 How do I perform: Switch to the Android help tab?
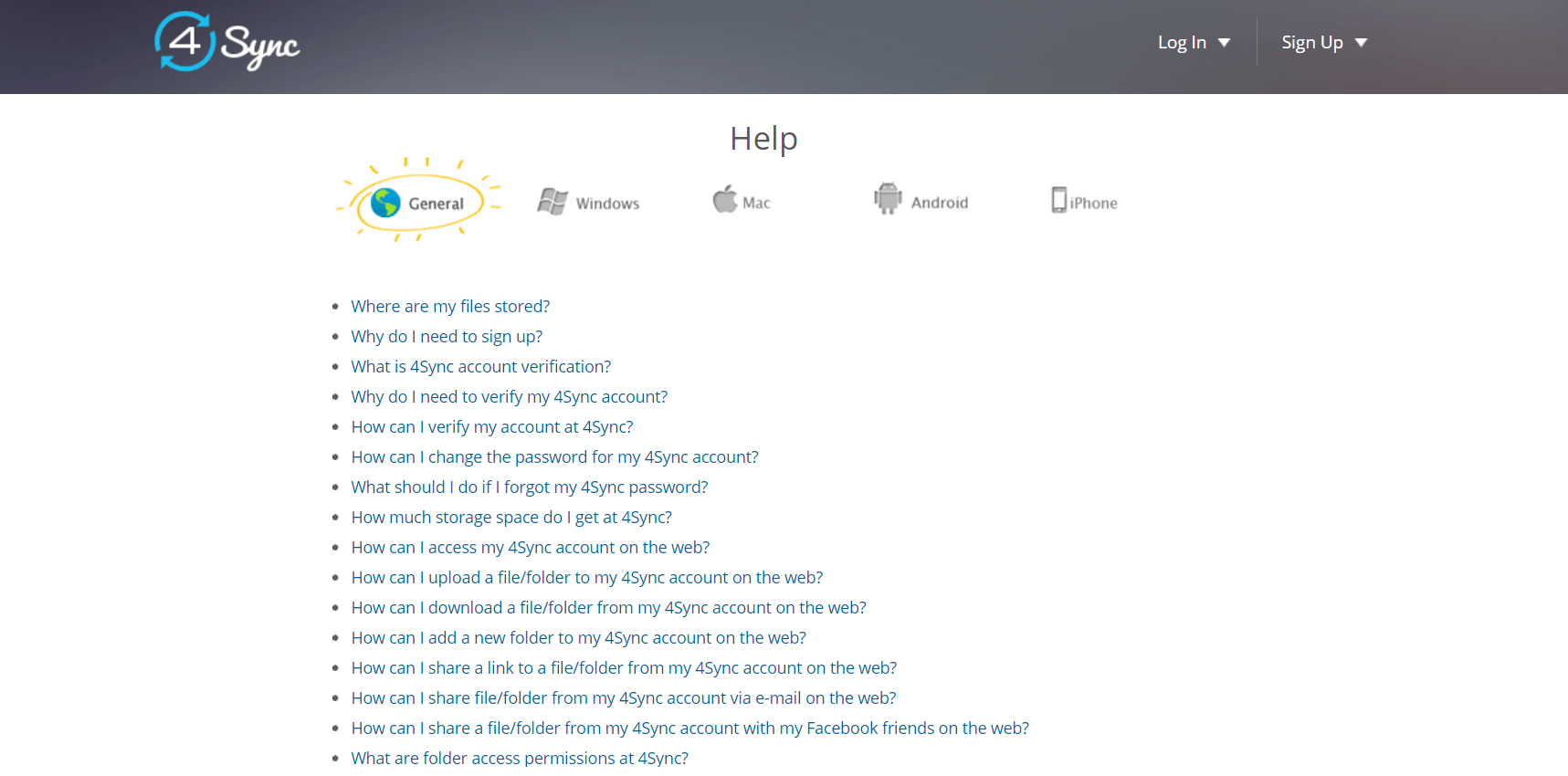pyautogui.click(x=921, y=200)
